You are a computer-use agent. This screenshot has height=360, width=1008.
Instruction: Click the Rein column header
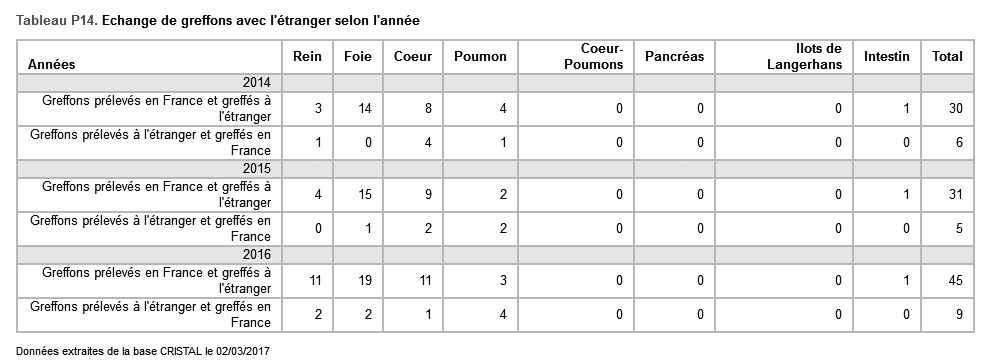[307, 57]
